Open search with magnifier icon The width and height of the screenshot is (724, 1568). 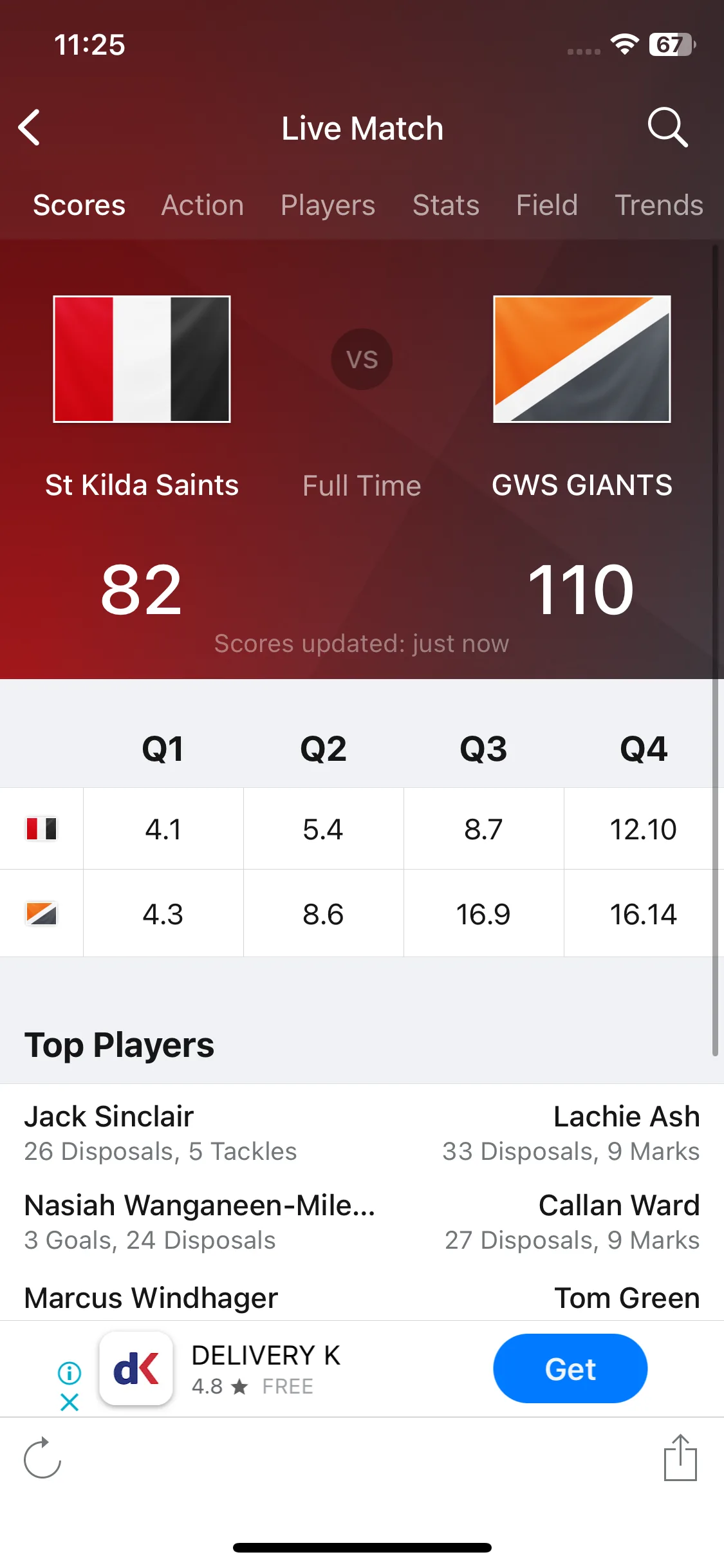(667, 127)
